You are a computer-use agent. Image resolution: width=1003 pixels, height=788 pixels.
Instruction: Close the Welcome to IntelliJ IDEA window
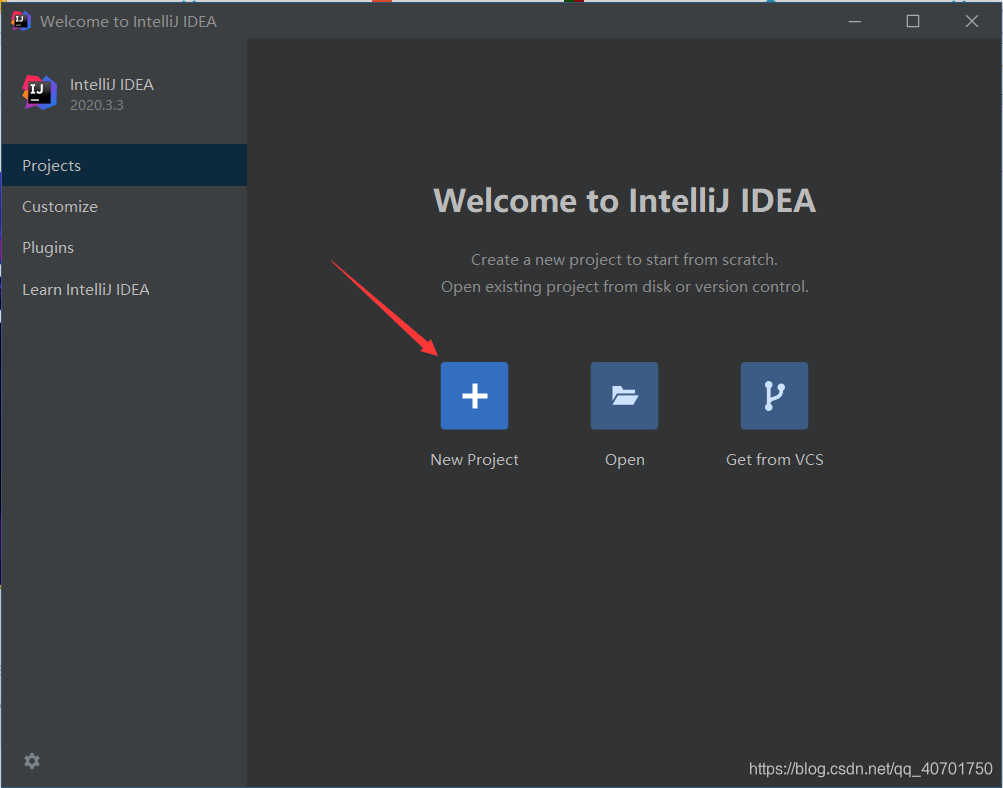972,21
